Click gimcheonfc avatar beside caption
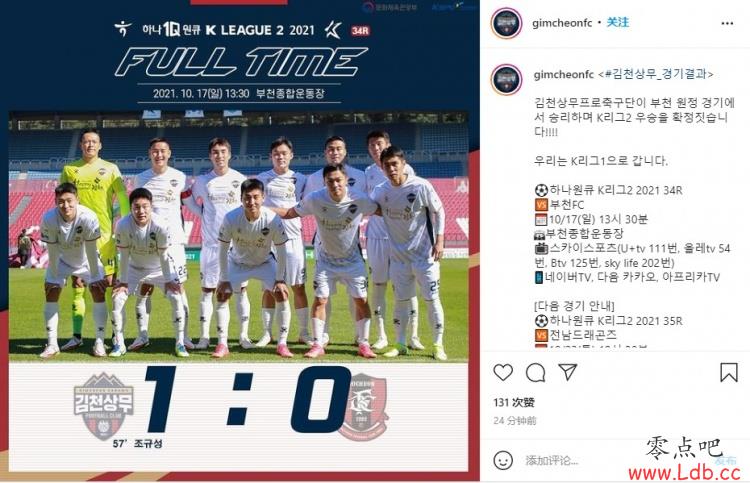 [507, 79]
